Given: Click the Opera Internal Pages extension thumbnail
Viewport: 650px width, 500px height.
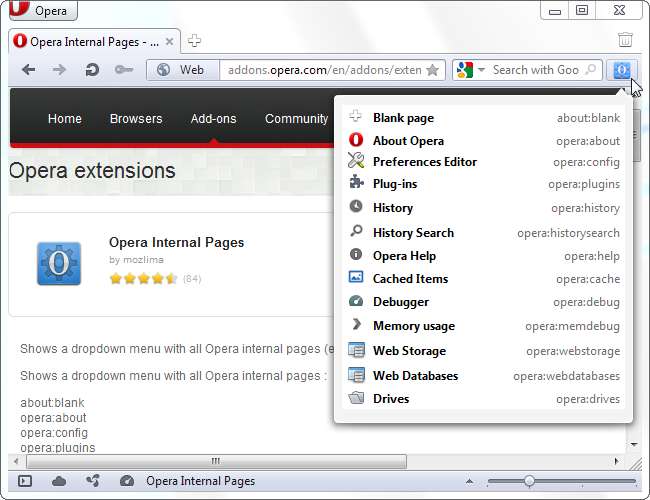Looking at the screenshot, I should [59, 264].
